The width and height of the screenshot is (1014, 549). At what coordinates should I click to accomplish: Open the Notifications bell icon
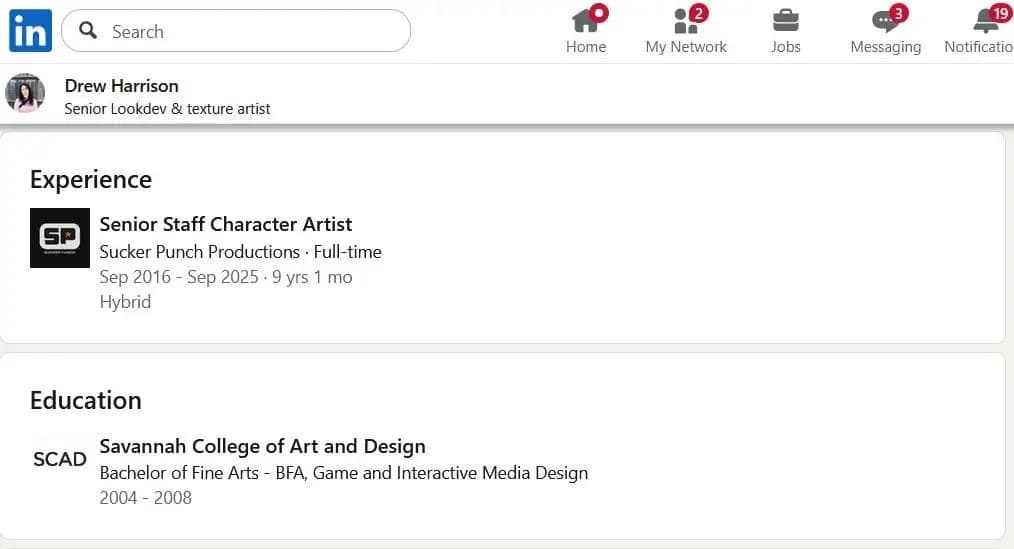[985, 21]
